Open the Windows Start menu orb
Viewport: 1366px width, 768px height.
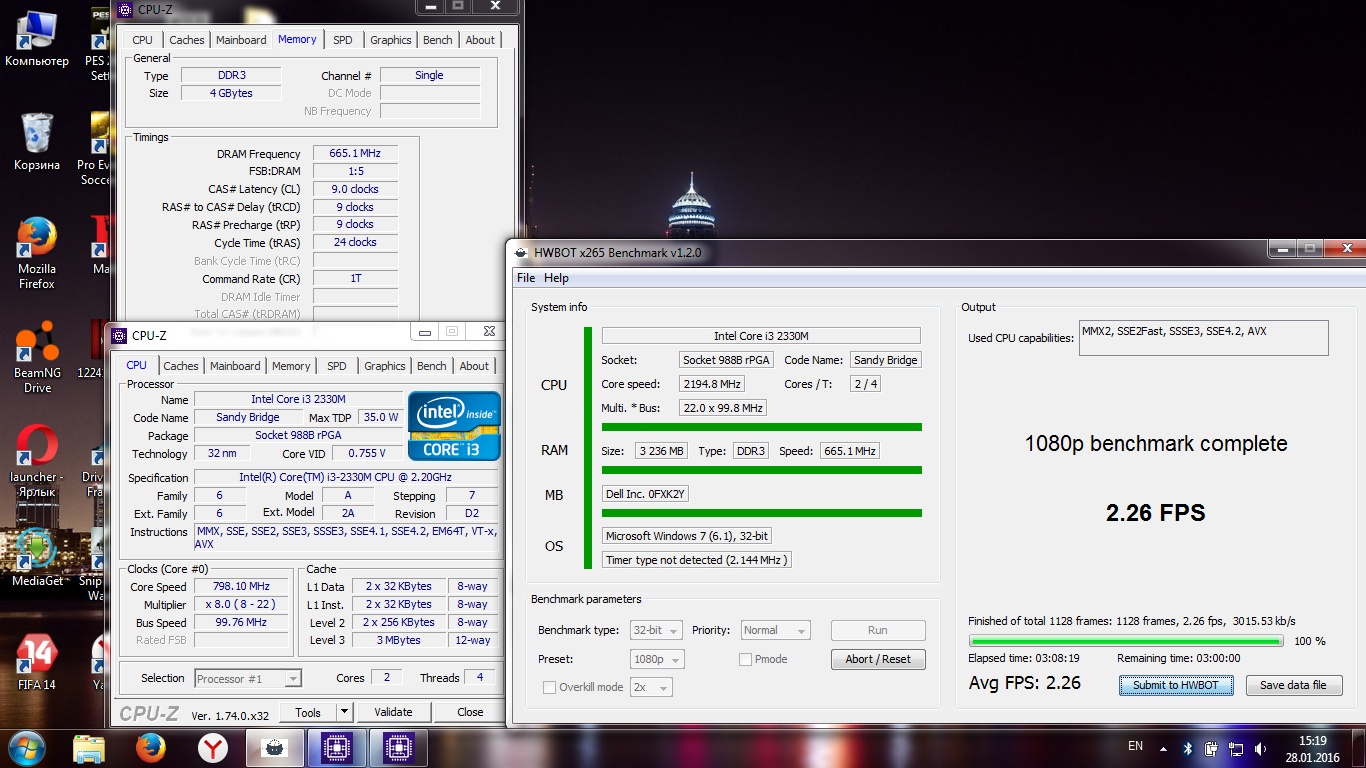point(26,747)
